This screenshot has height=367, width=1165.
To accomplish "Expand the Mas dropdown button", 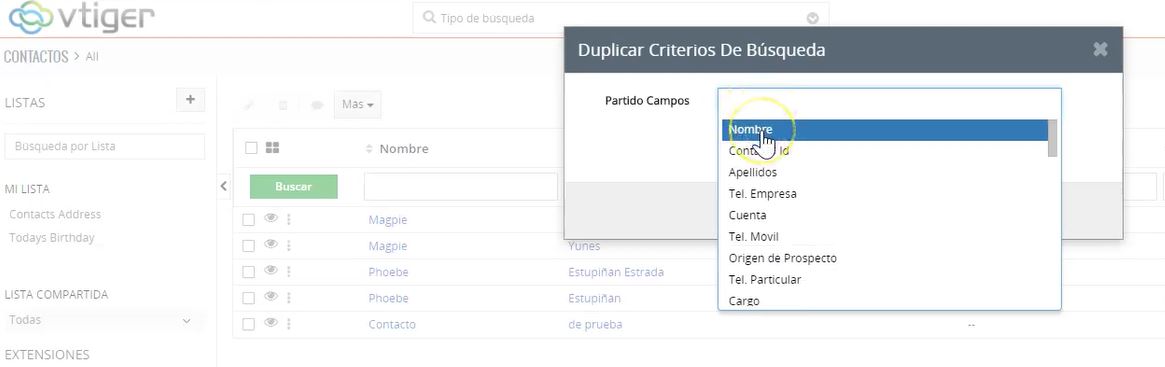I will point(358,105).
